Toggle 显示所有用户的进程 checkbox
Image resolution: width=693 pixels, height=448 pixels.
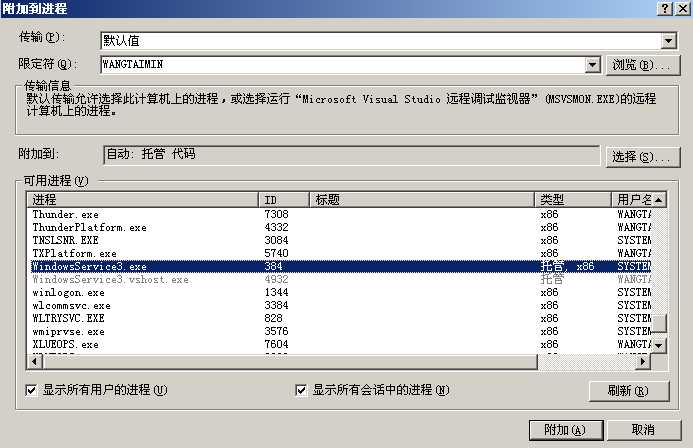coord(31,390)
